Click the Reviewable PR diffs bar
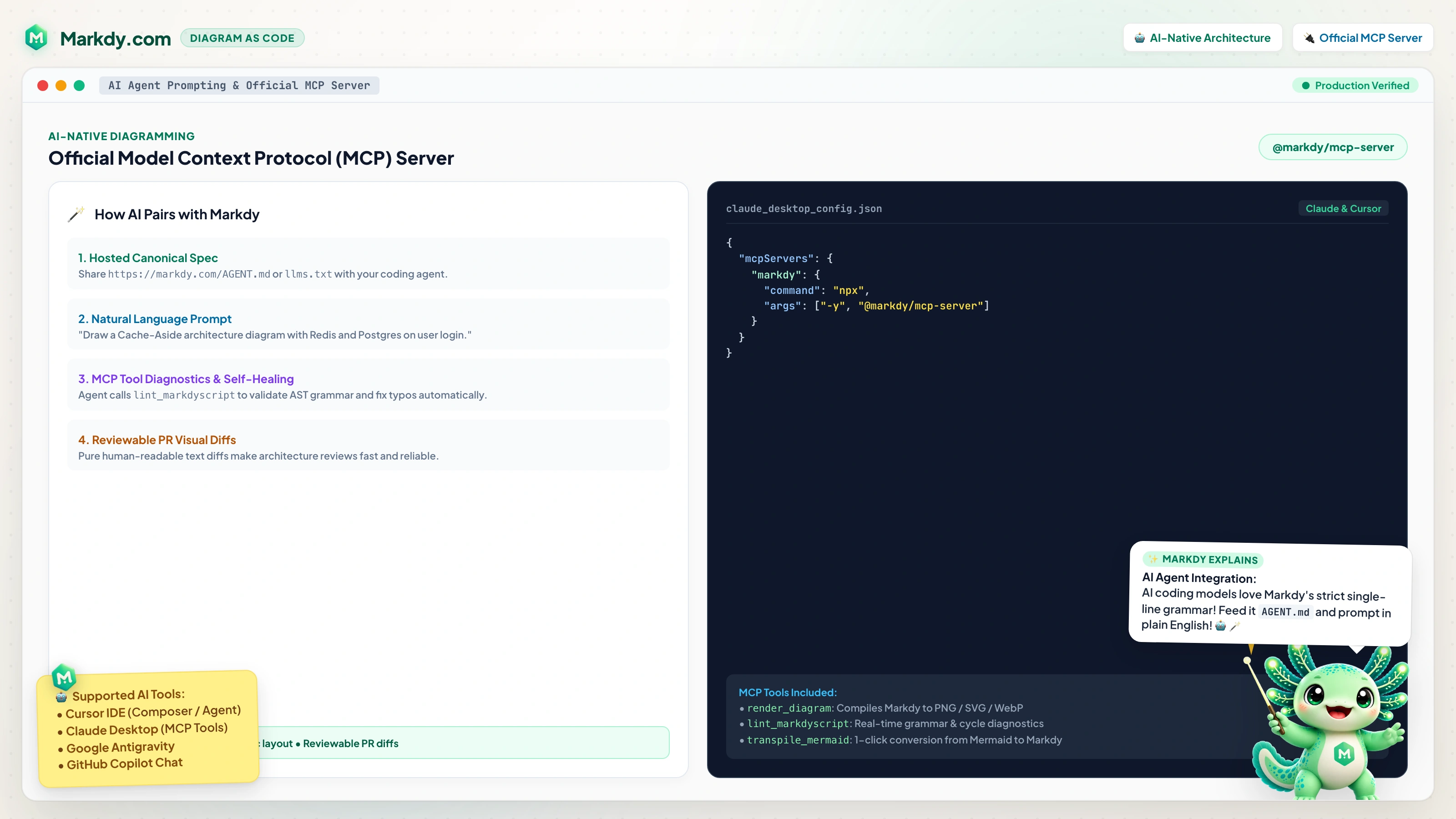This screenshot has height=819, width=1456. pyautogui.click(x=464, y=743)
